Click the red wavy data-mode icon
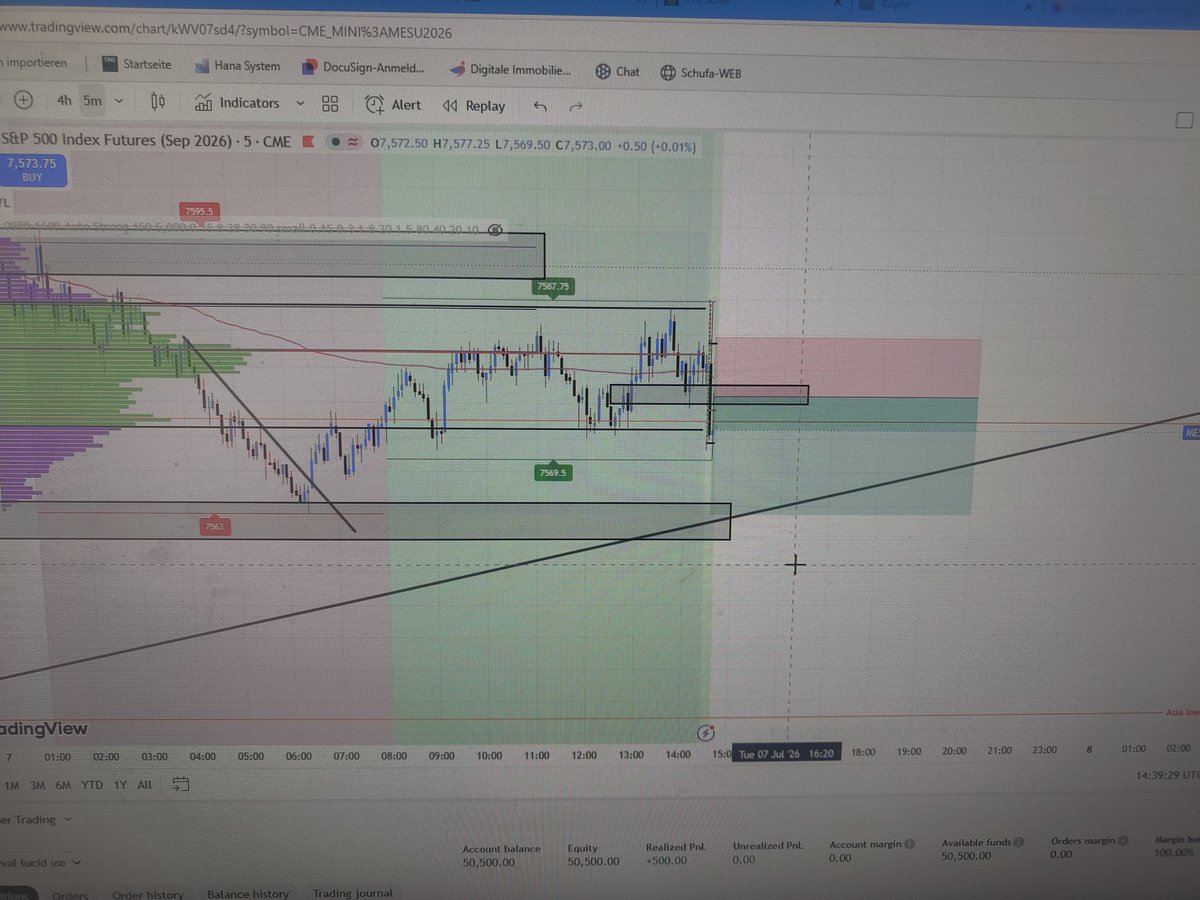Viewport: 1200px width, 900px height. pos(353,143)
